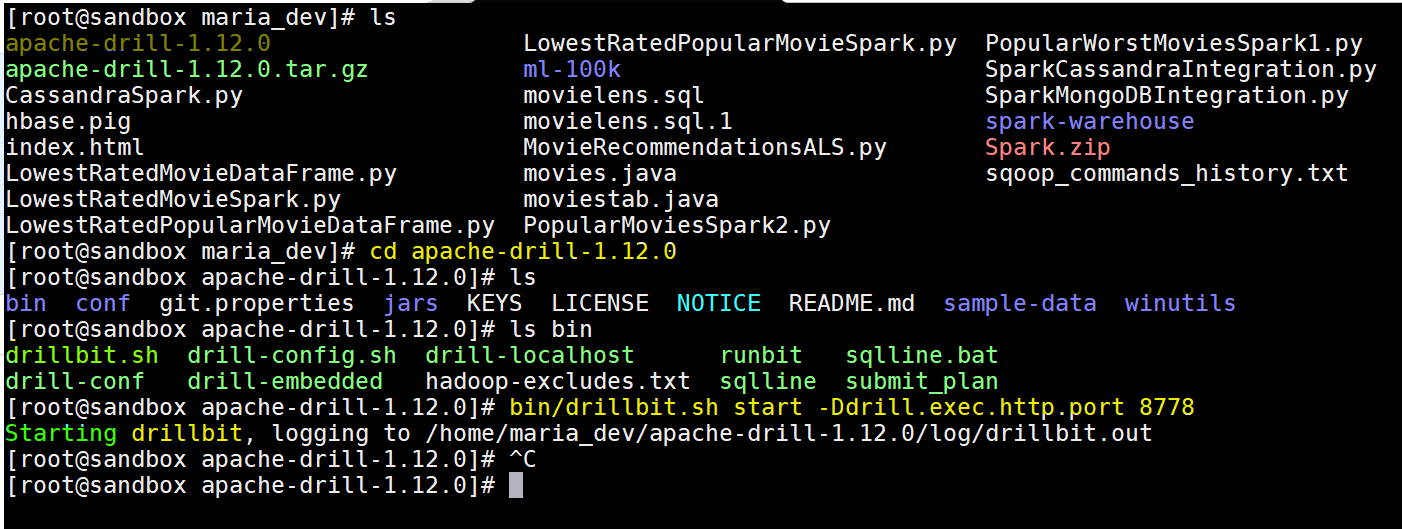Viewport: 1402px width, 529px height.
Task: Select the sample-data directory entry
Action: 1020,304
